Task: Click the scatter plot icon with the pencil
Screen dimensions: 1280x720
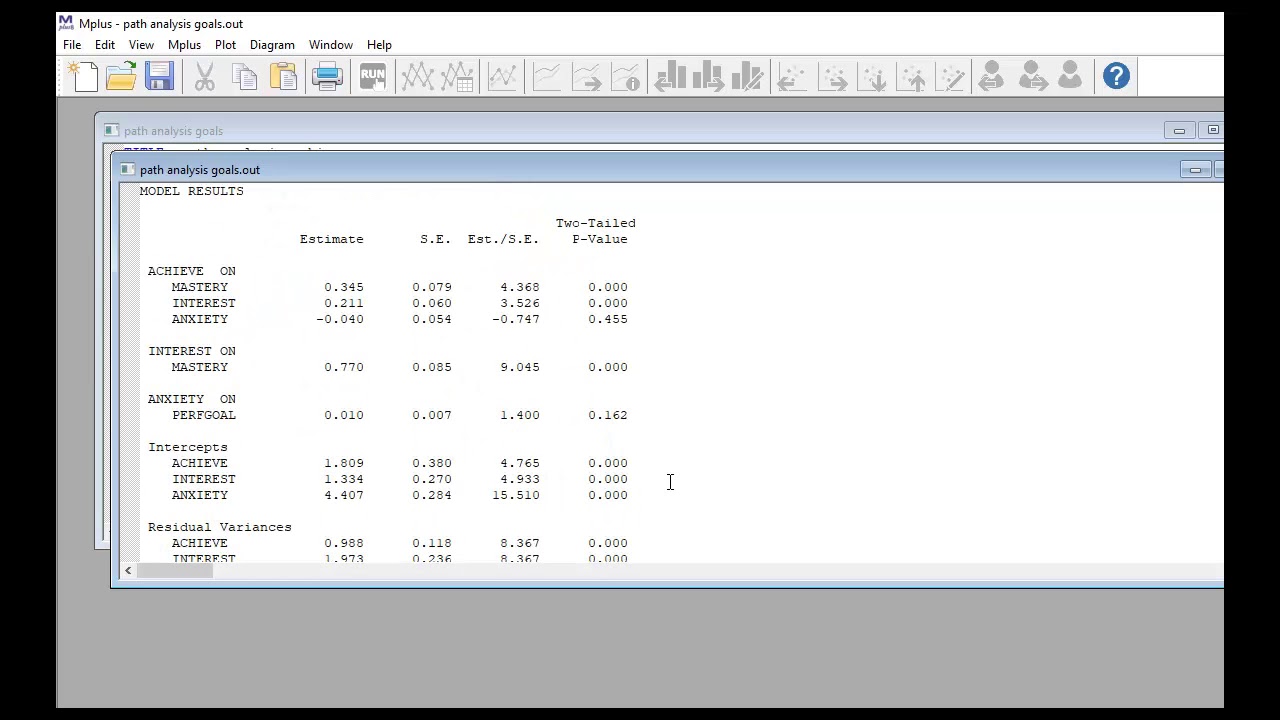Action: (x=951, y=76)
